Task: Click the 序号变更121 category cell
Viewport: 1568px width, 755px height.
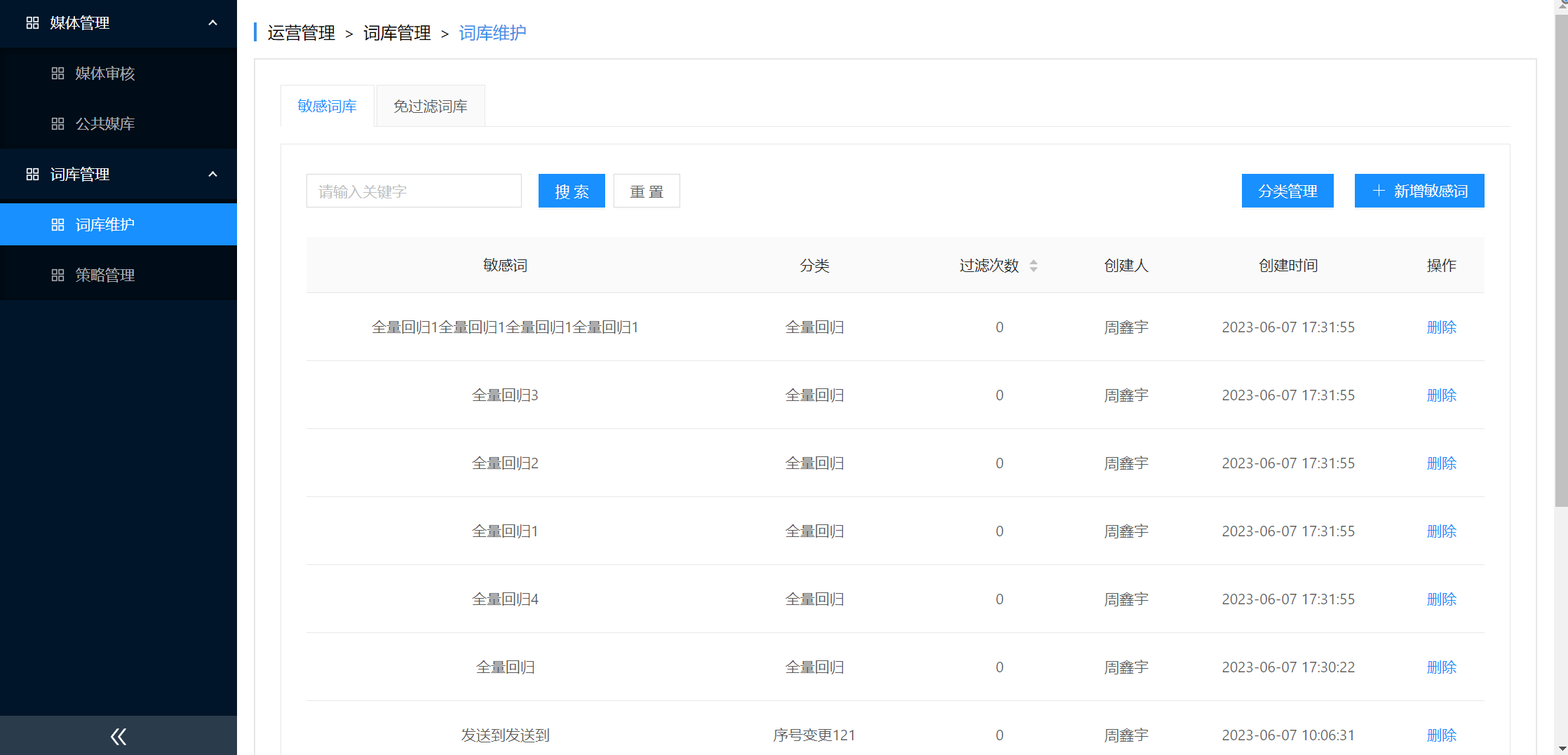Action: 814,735
